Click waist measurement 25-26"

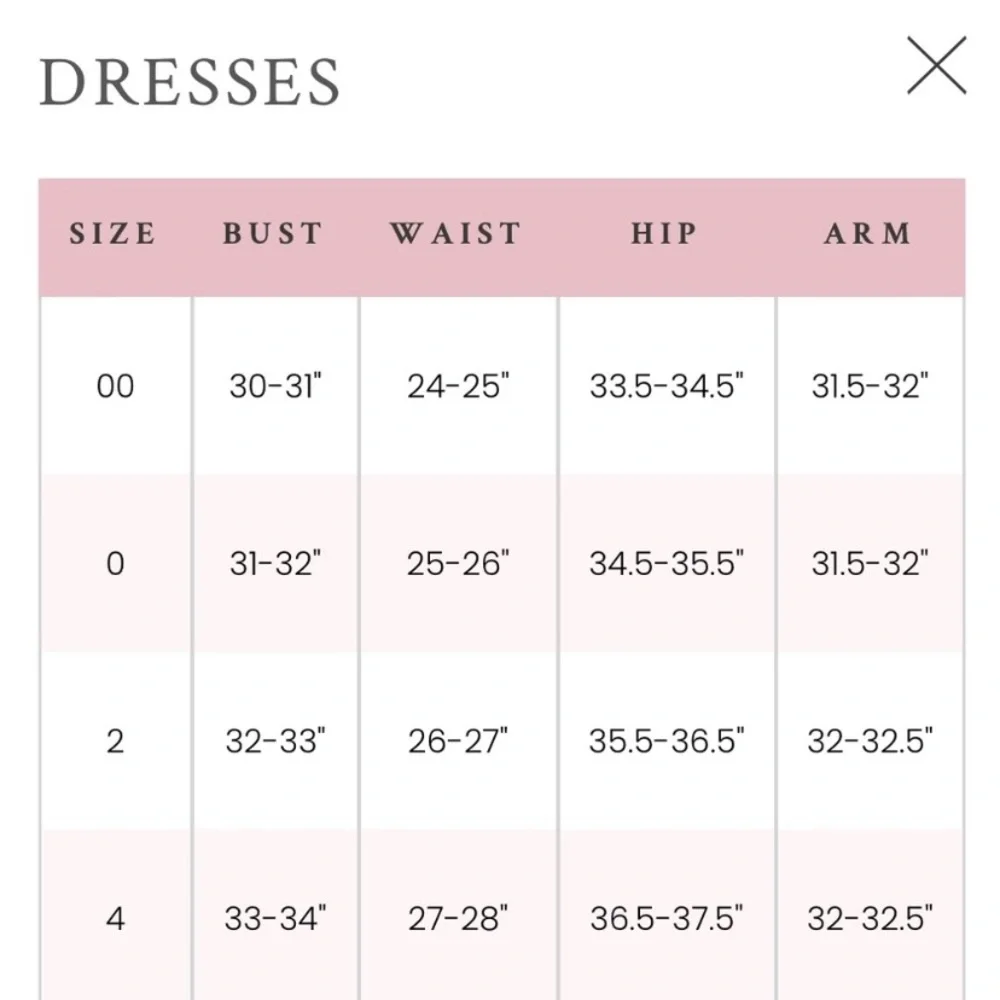[x=458, y=564]
